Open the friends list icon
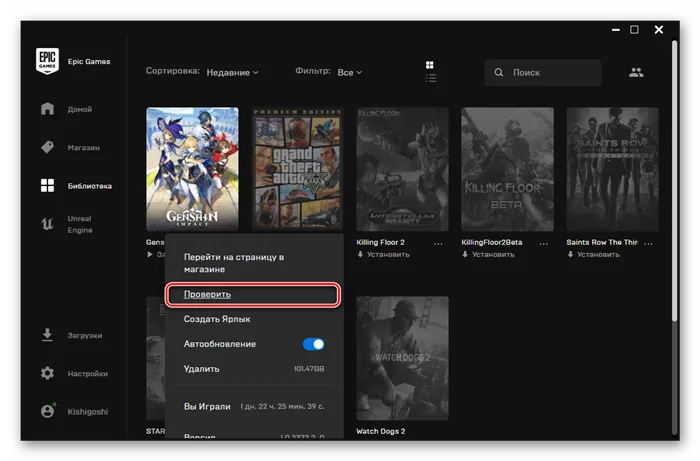The image size is (700, 461). coord(636,73)
